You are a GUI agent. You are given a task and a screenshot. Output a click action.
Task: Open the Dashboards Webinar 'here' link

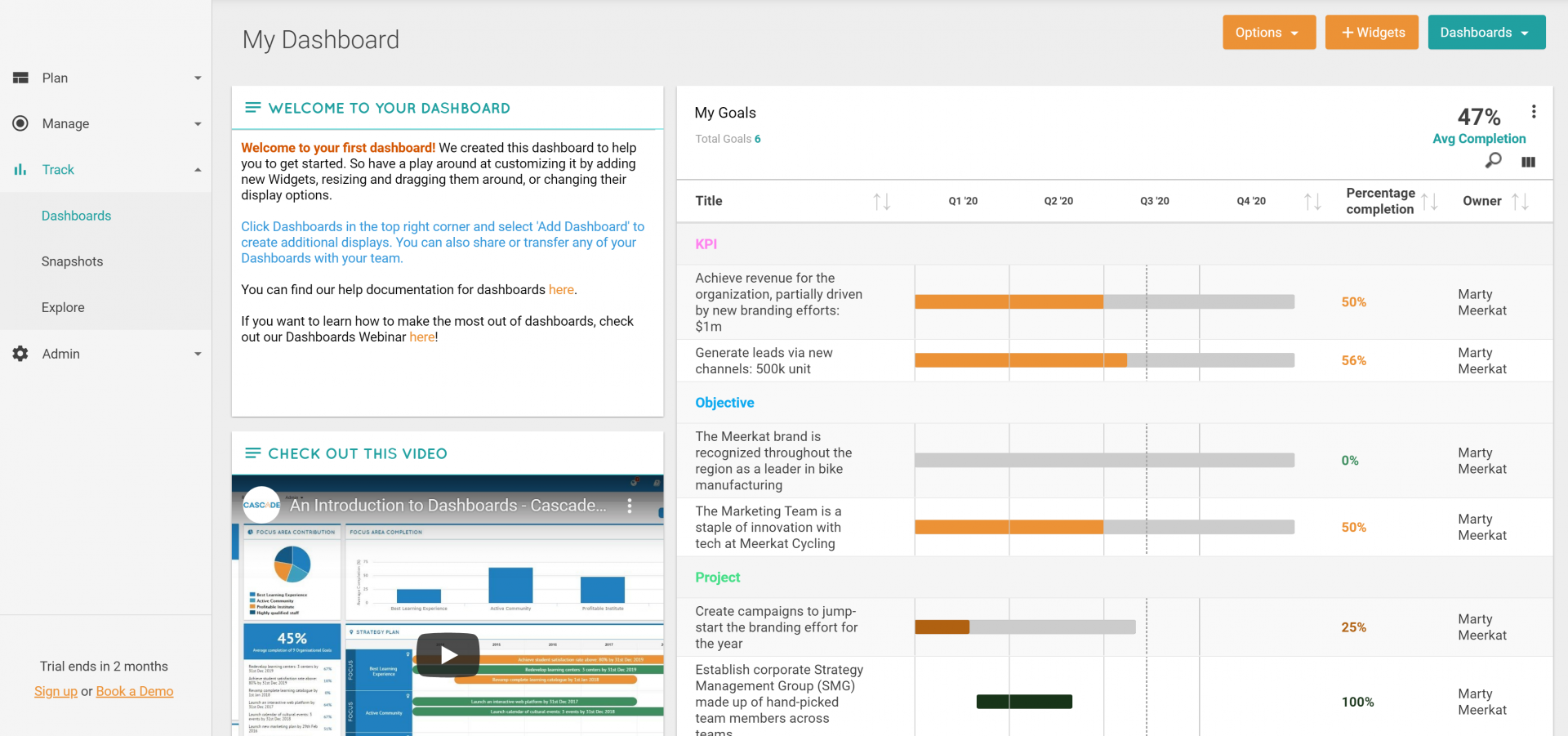pos(422,337)
